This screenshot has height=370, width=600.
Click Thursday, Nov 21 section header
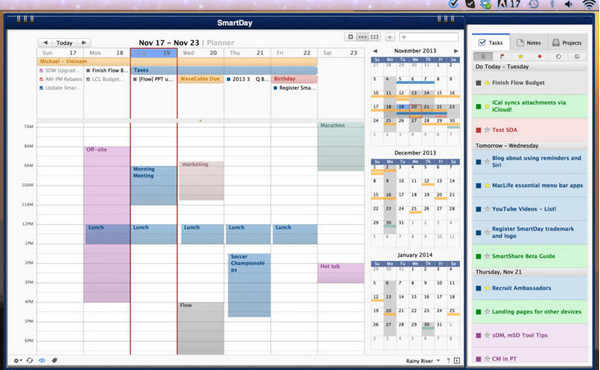(x=530, y=272)
